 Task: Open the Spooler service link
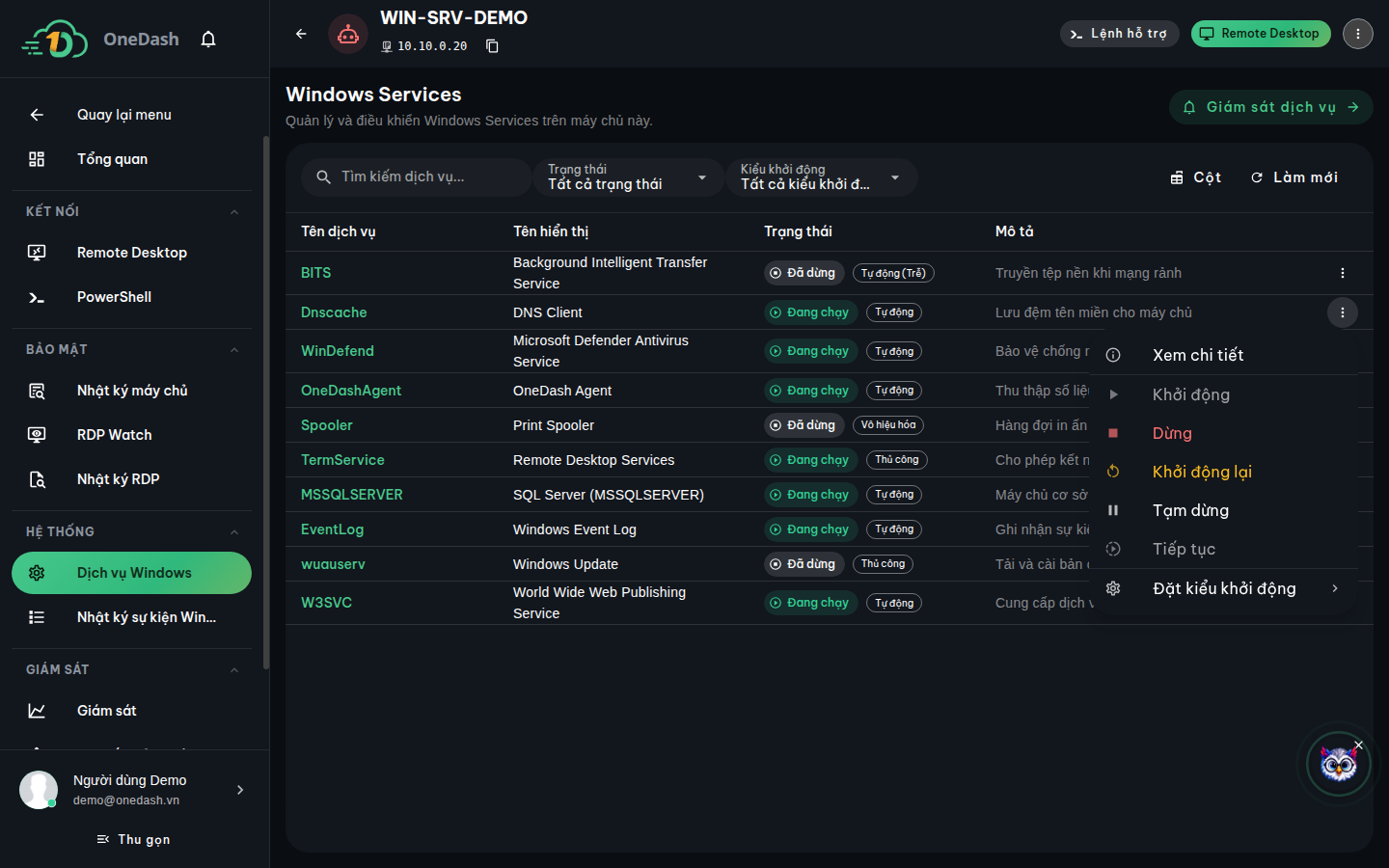tap(327, 425)
